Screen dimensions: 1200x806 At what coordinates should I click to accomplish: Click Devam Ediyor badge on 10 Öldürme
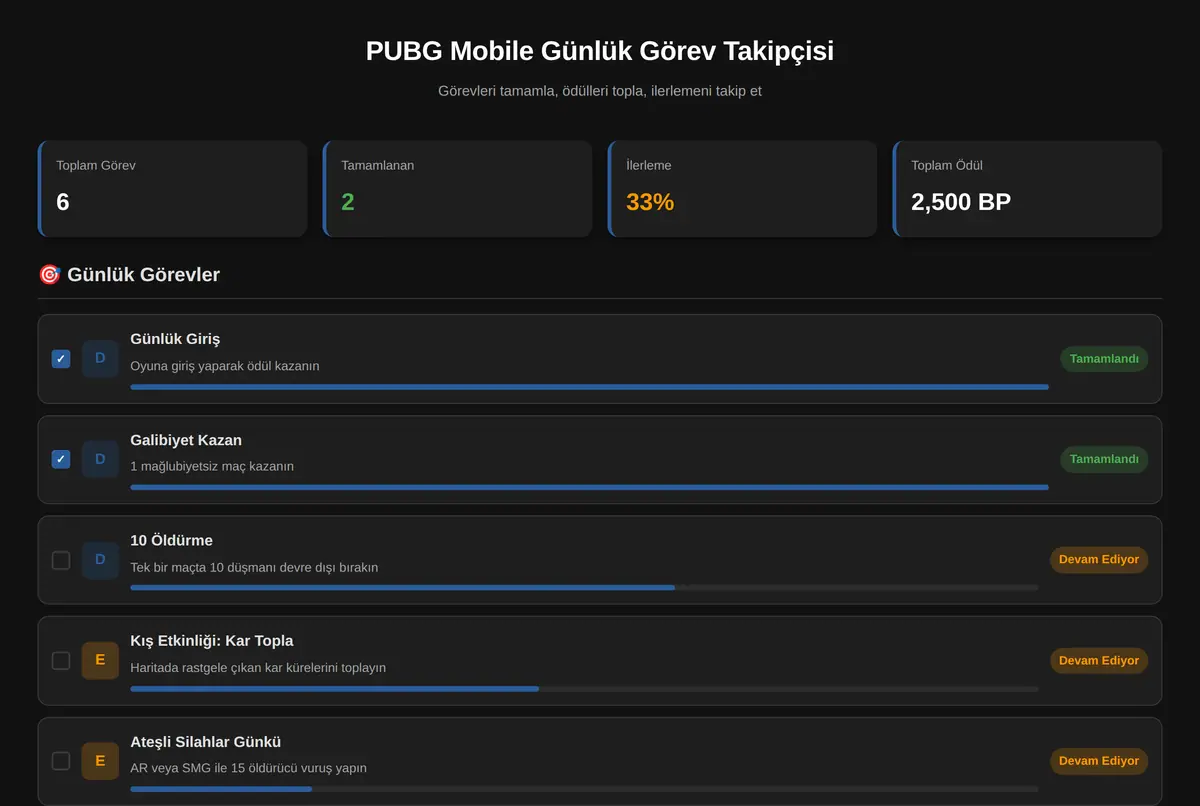(x=1099, y=560)
